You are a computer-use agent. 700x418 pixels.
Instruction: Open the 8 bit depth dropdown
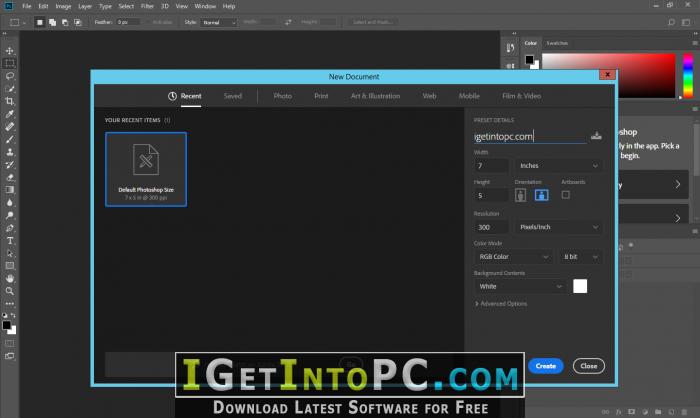580,257
